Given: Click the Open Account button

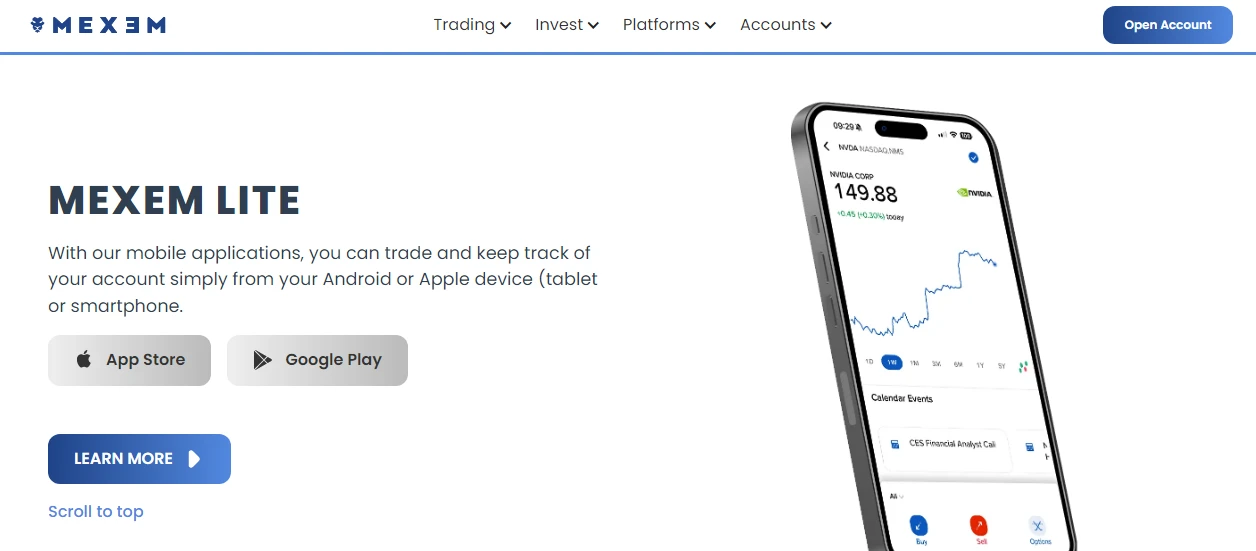Looking at the screenshot, I should coord(1167,25).
